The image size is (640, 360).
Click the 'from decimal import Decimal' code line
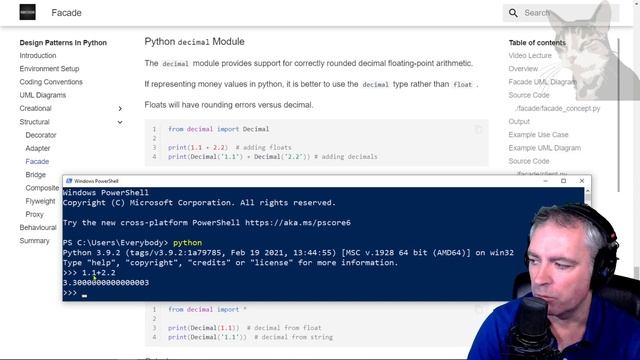218,129
